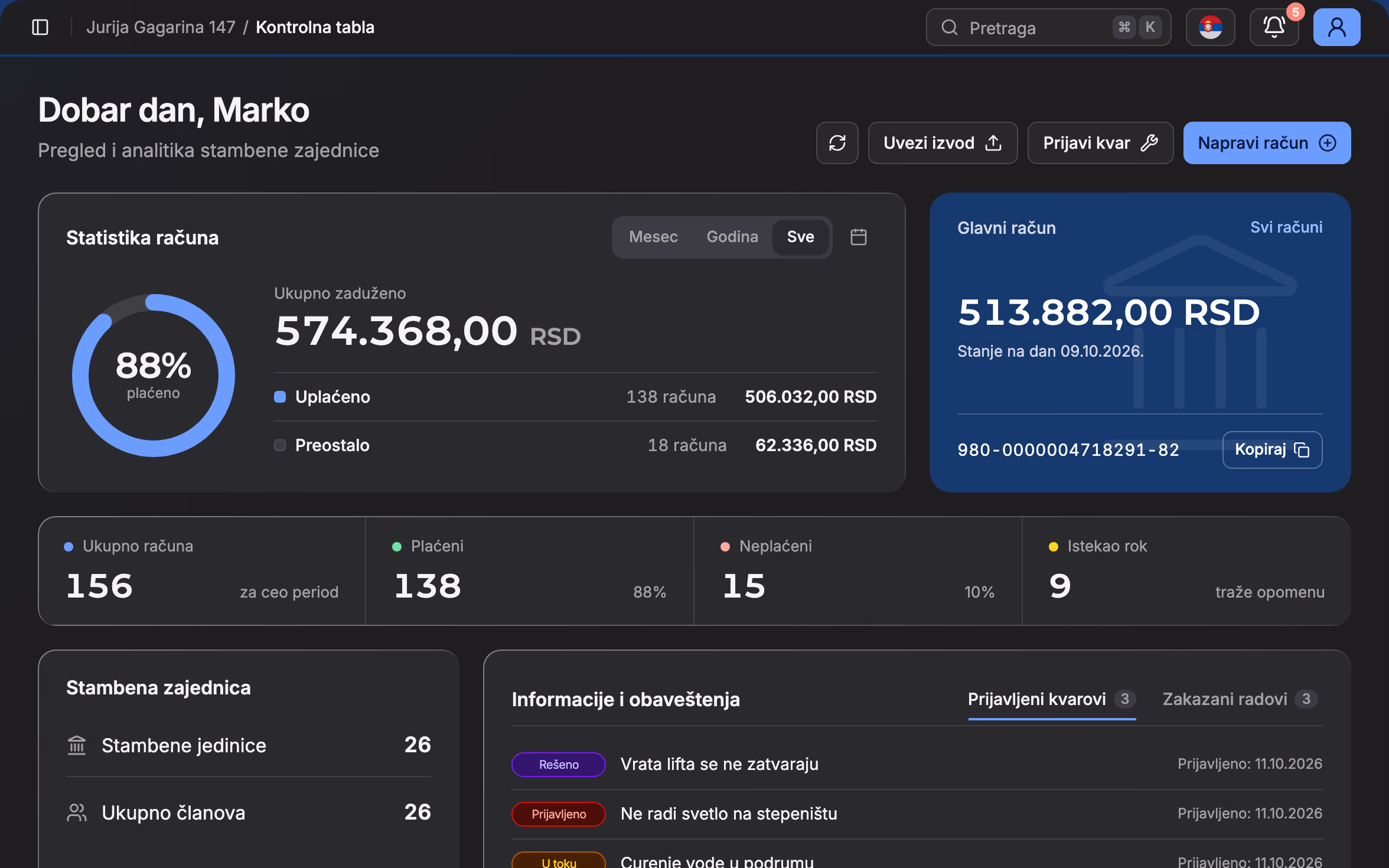Select the Sve period option
Image resolution: width=1389 pixels, height=868 pixels.
pyautogui.click(x=800, y=237)
